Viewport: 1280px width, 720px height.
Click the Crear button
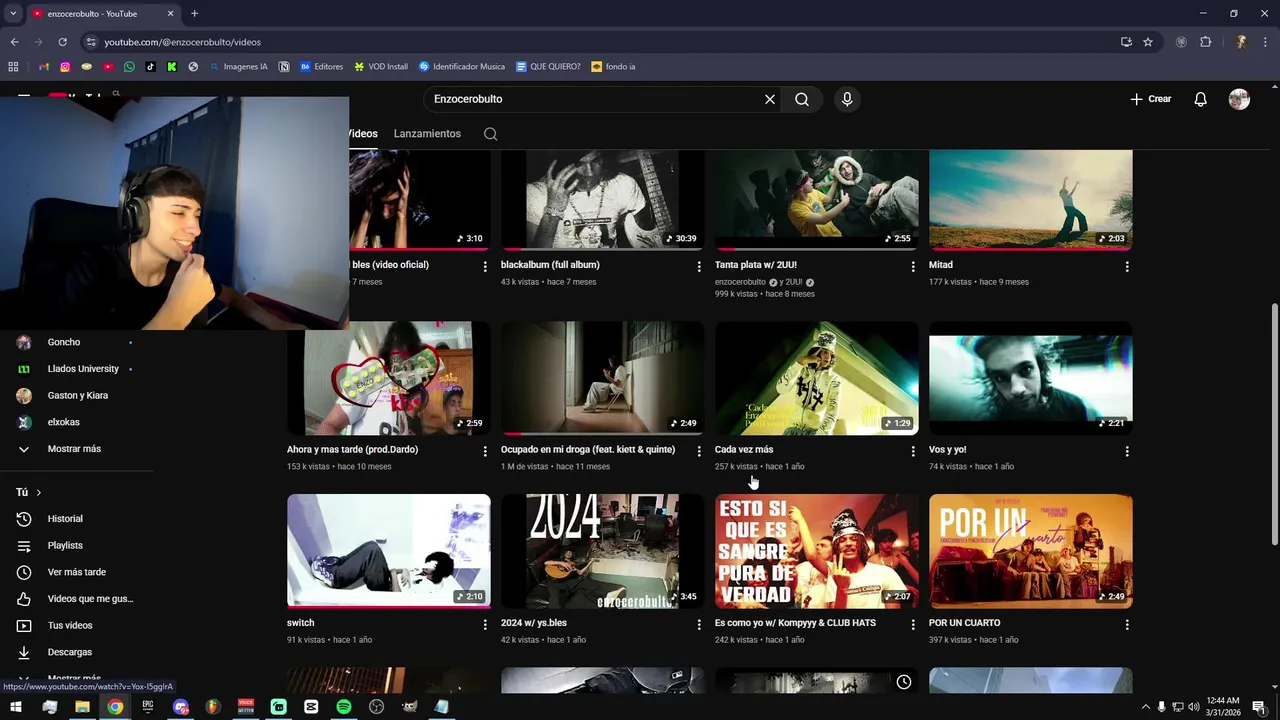(x=1150, y=99)
